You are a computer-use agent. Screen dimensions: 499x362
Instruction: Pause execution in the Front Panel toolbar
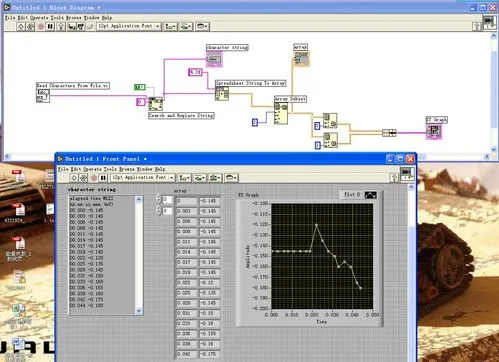pos(103,178)
